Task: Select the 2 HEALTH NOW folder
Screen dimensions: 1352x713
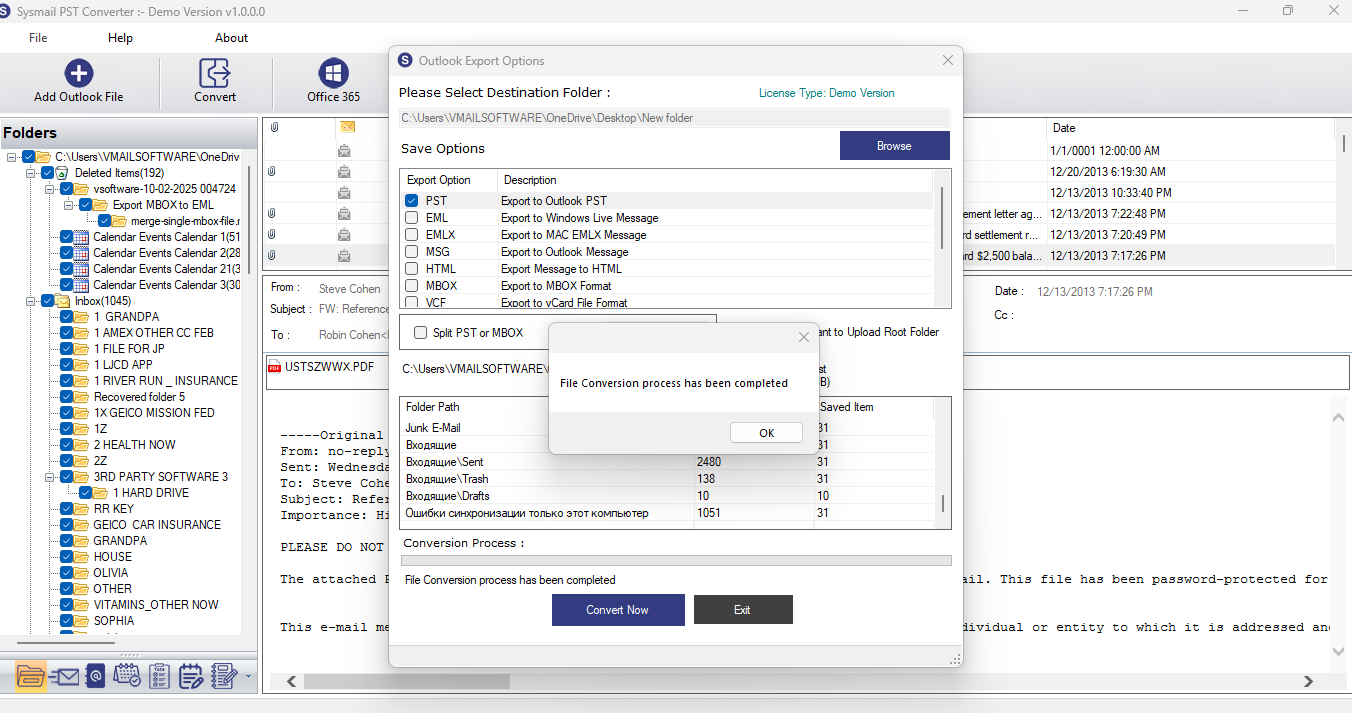Action: 134,445
